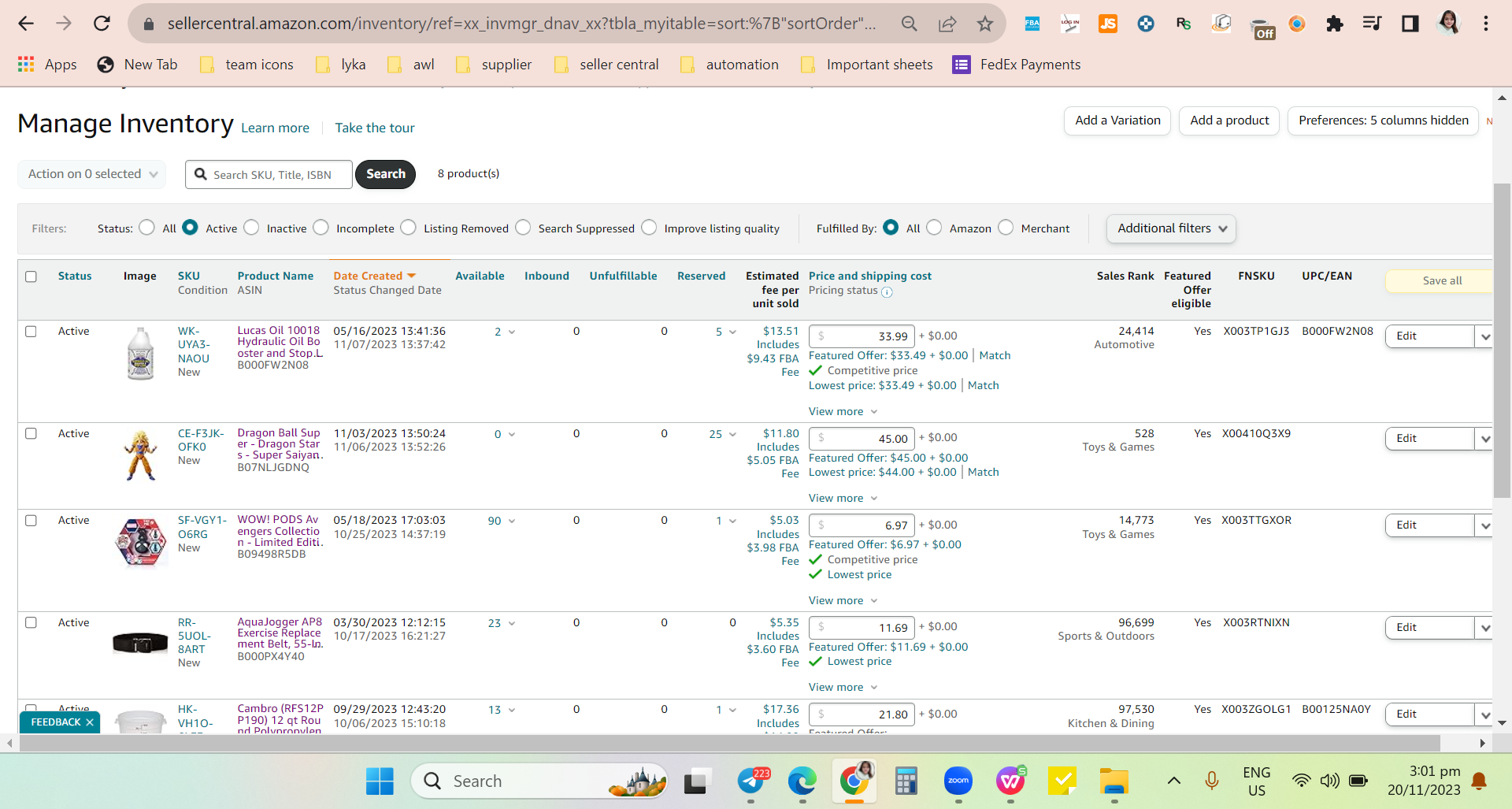Image resolution: width=1512 pixels, height=809 pixels.
Task: Select the Improve listing quality filter
Action: 649,228
